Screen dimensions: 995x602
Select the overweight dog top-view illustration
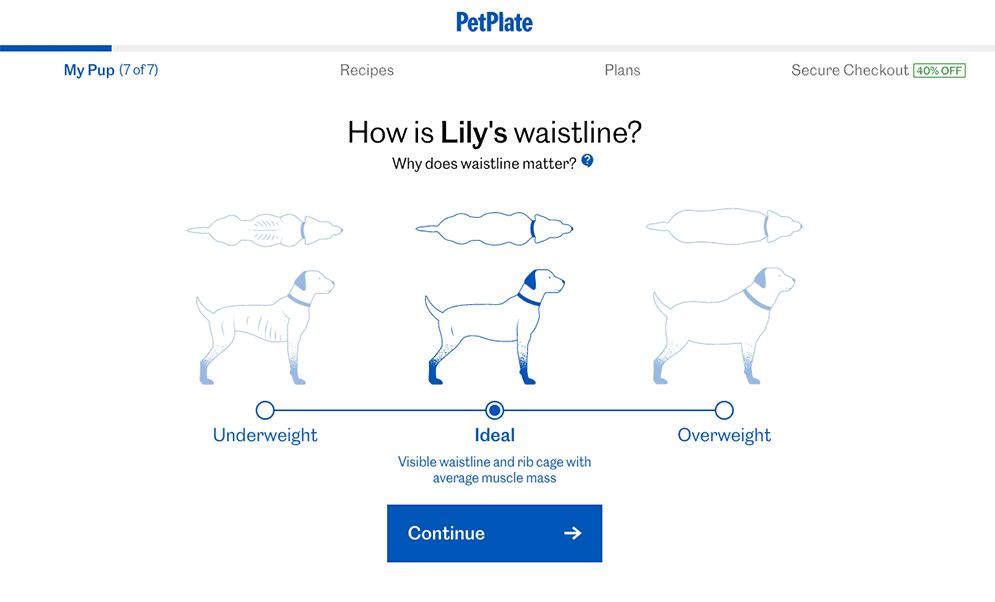pos(724,226)
